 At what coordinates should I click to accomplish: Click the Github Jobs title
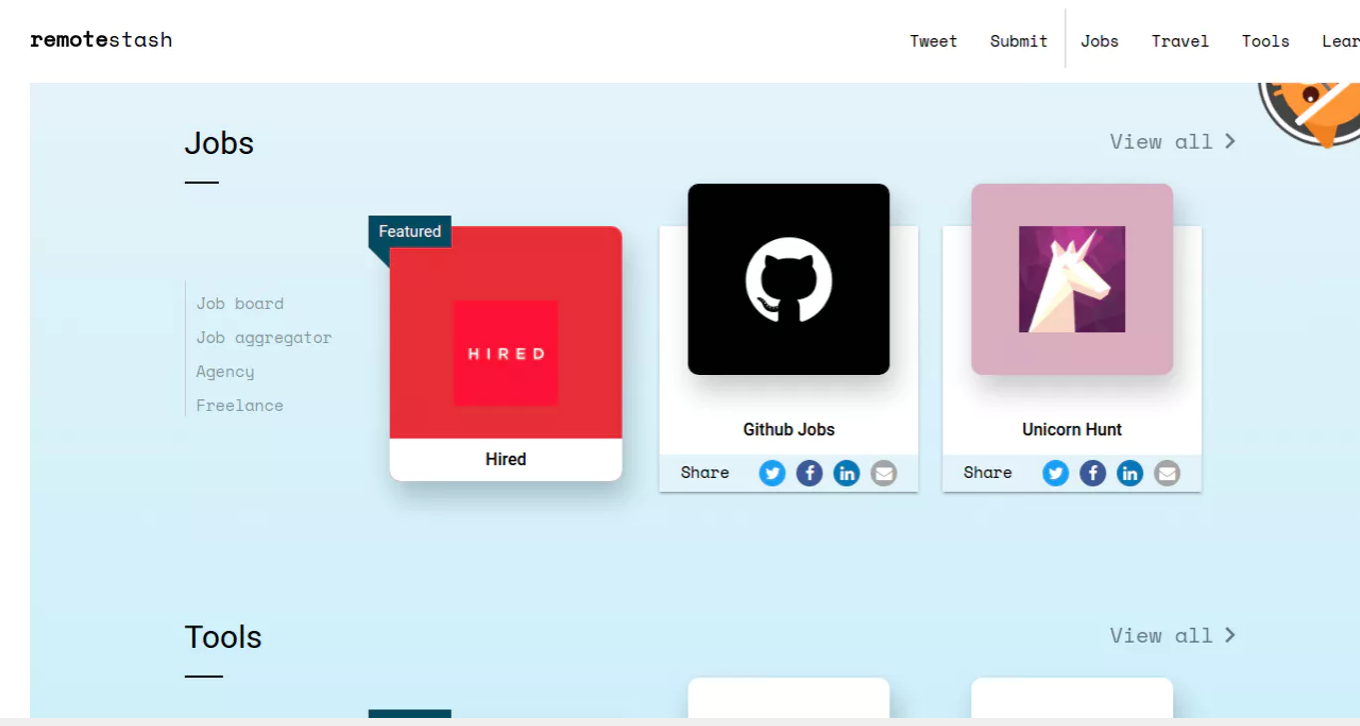click(x=789, y=429)
